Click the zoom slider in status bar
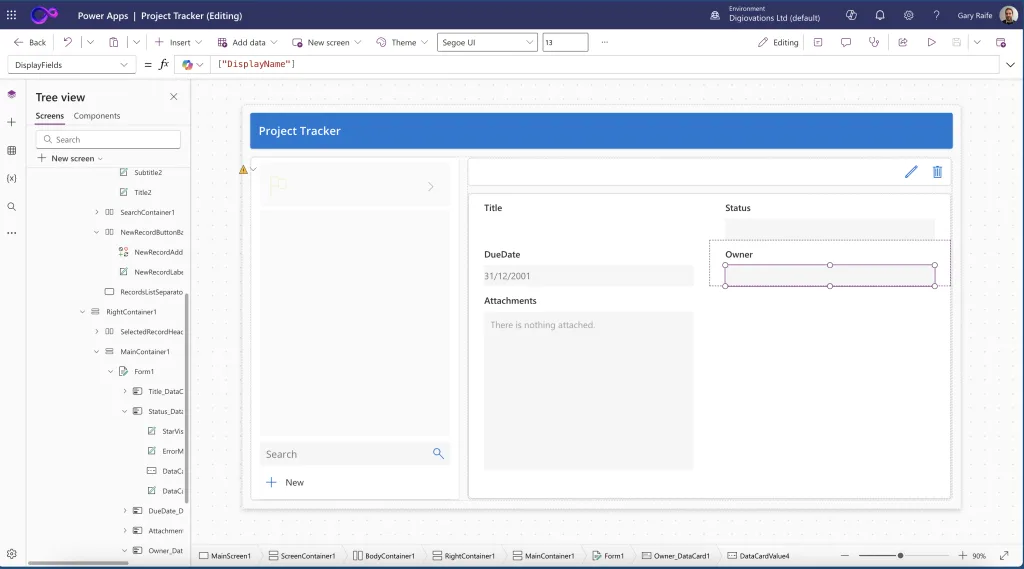 [x=900, y=555]
